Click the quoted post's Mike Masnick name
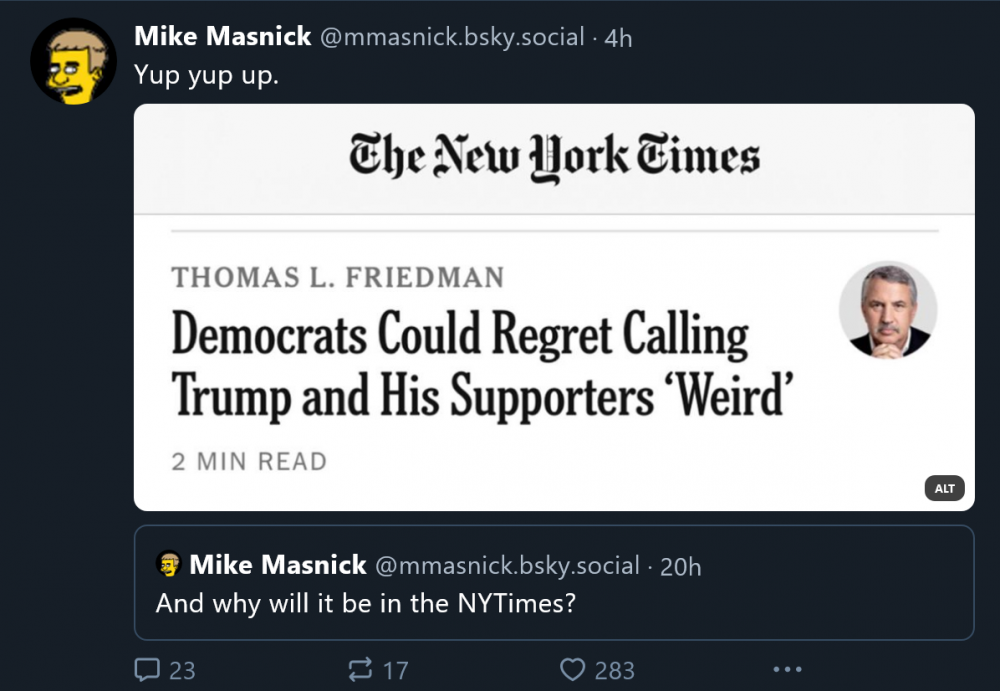The height and width of the screenshot is (691, 1000). tap(278, 565)
